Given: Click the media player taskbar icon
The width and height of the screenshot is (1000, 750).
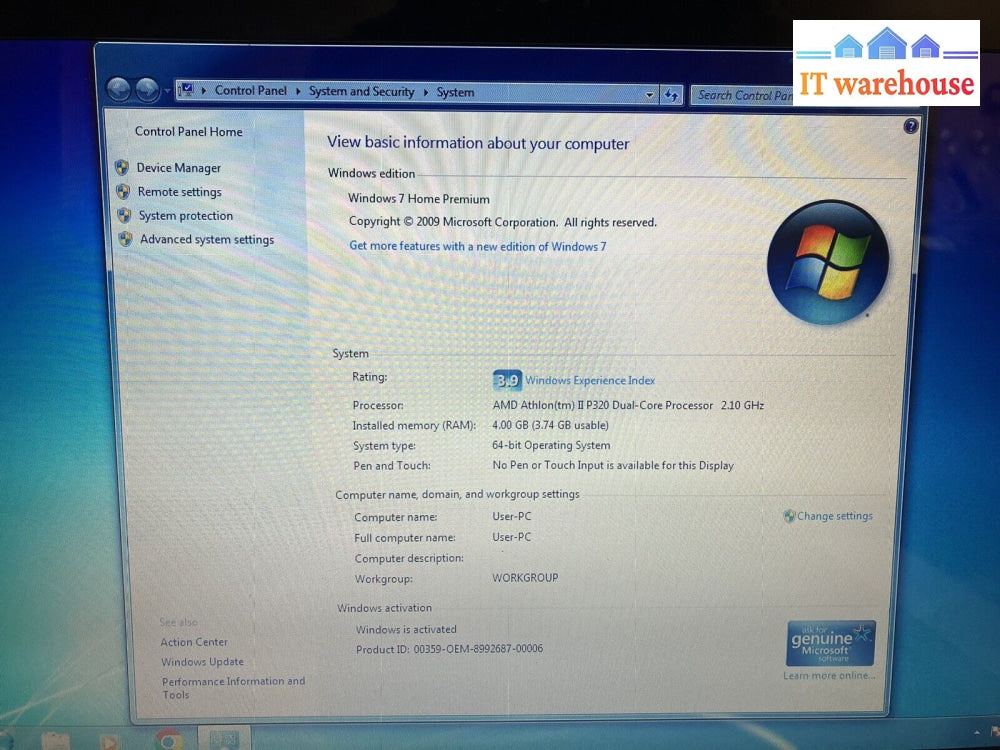Looking at the screenshot, I should pos(108,741).
